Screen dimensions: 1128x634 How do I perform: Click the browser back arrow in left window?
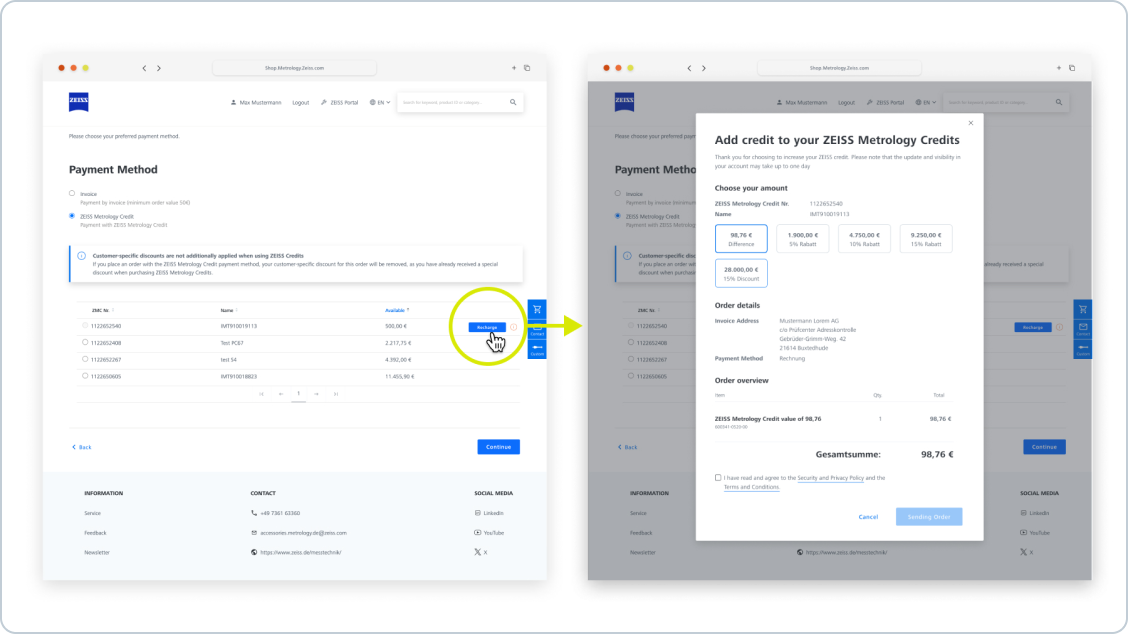point(144,68)
